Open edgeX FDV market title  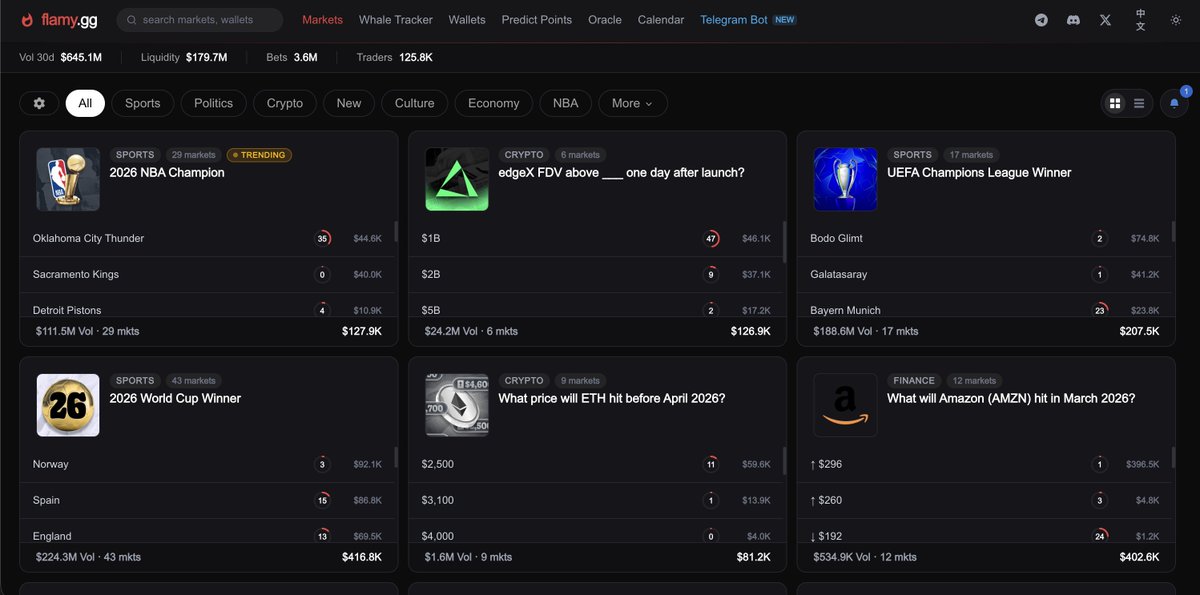click(x=621, y=173)
